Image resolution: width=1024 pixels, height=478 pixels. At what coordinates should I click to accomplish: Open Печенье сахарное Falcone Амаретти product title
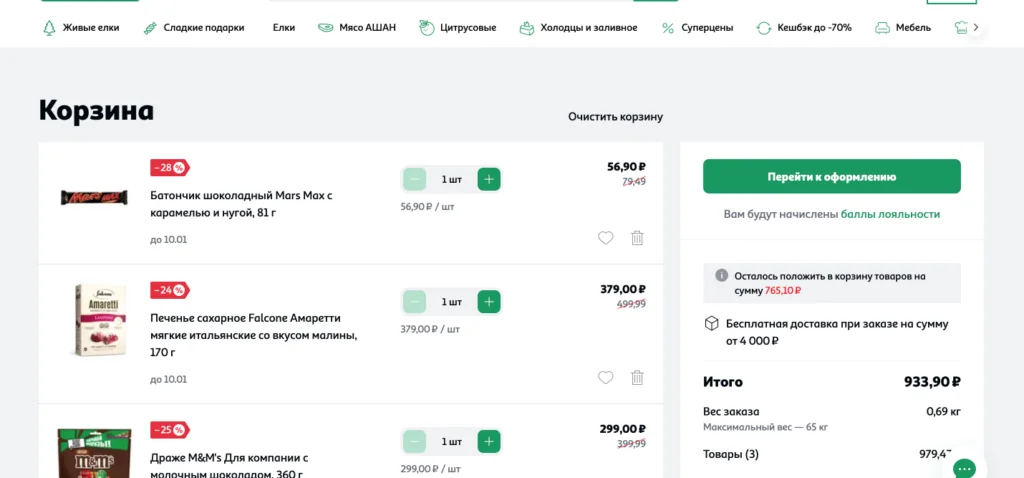pyautogui.click(x=253, y=335)
